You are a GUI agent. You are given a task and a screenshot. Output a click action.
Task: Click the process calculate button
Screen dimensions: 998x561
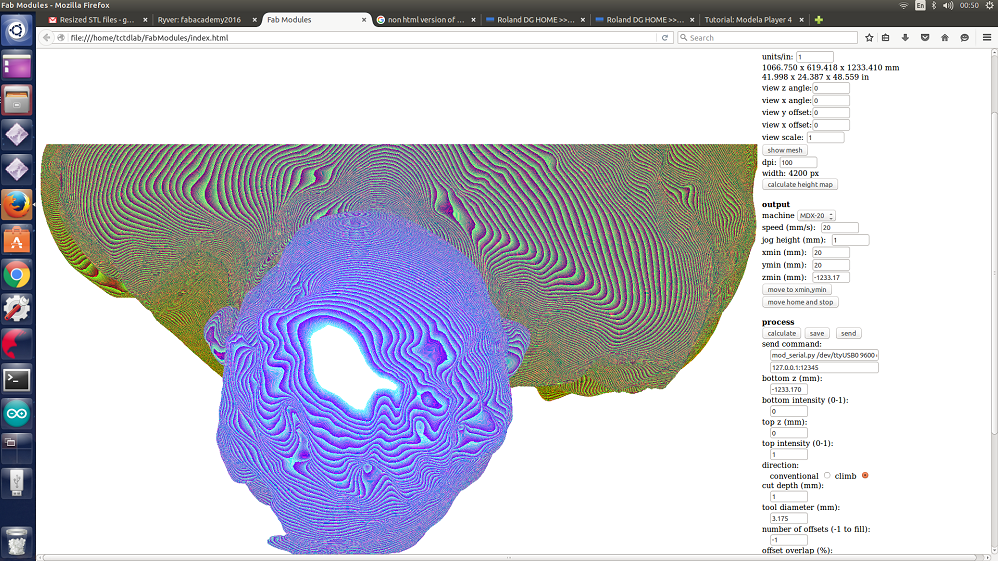click(782, 333)
